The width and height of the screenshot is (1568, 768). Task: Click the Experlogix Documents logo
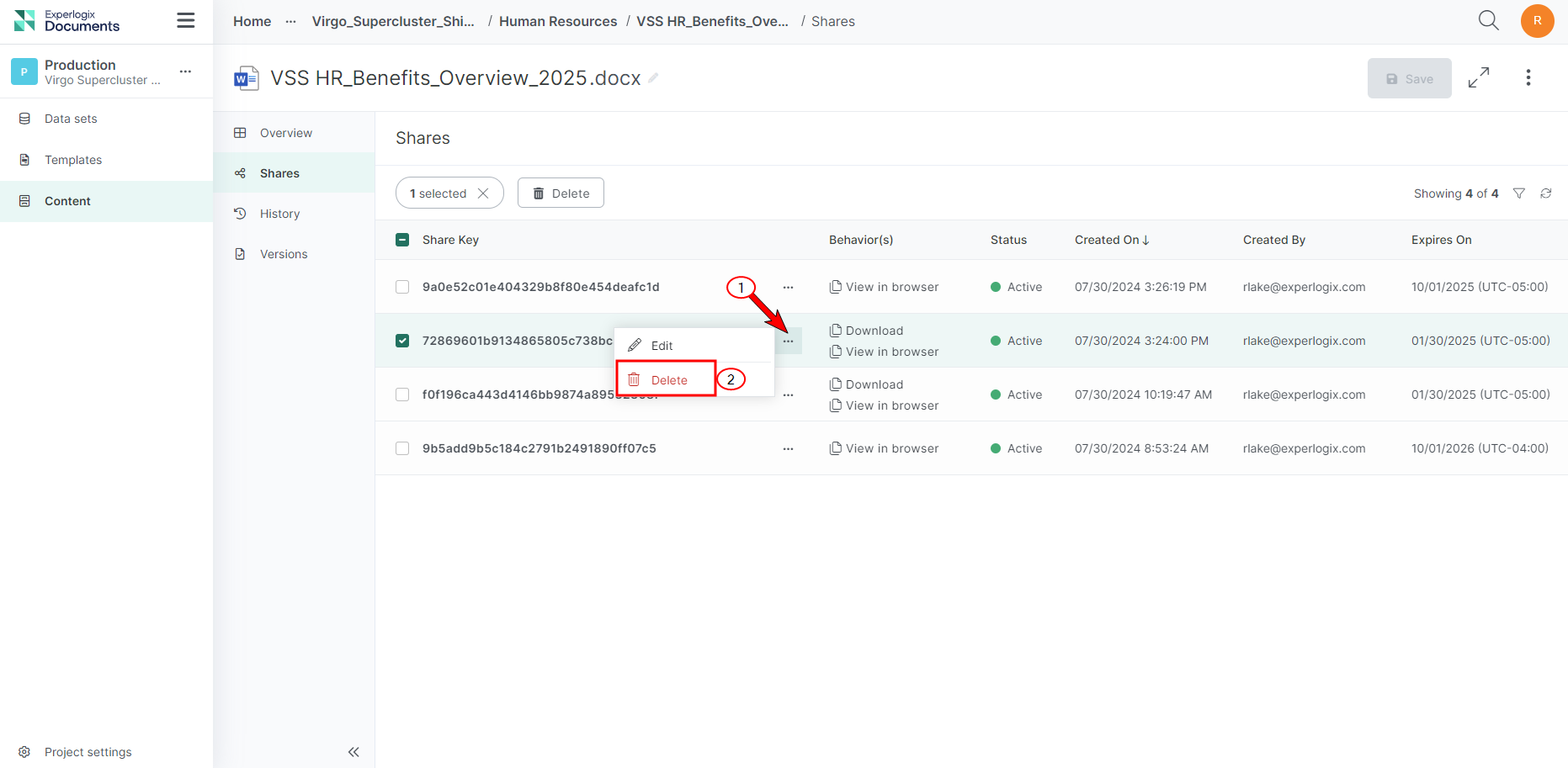click(x=67, y=20)
